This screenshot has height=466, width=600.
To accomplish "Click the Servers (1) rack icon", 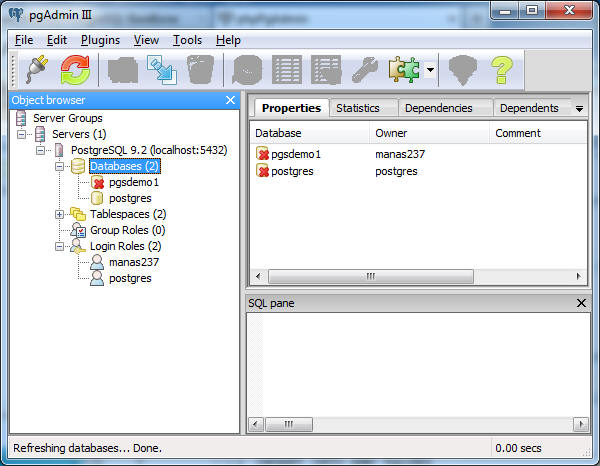I will pos(40,134).
